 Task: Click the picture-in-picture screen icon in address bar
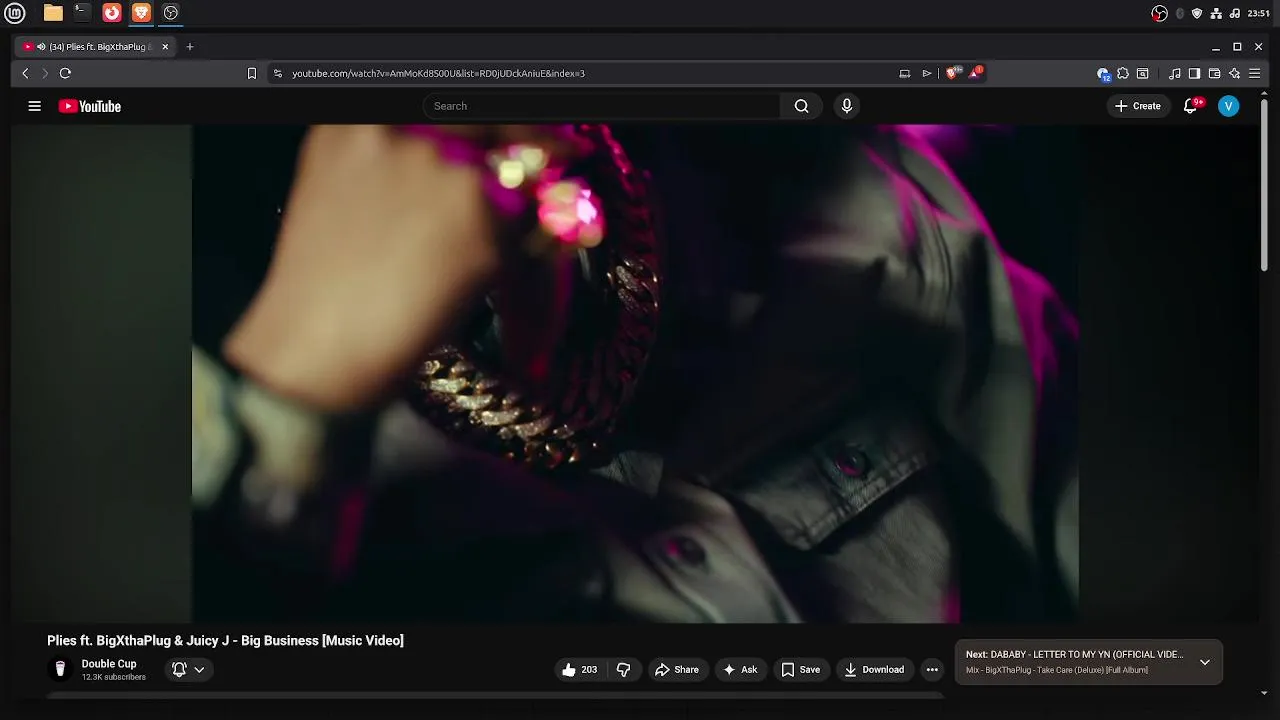click(x=905, y=73)
